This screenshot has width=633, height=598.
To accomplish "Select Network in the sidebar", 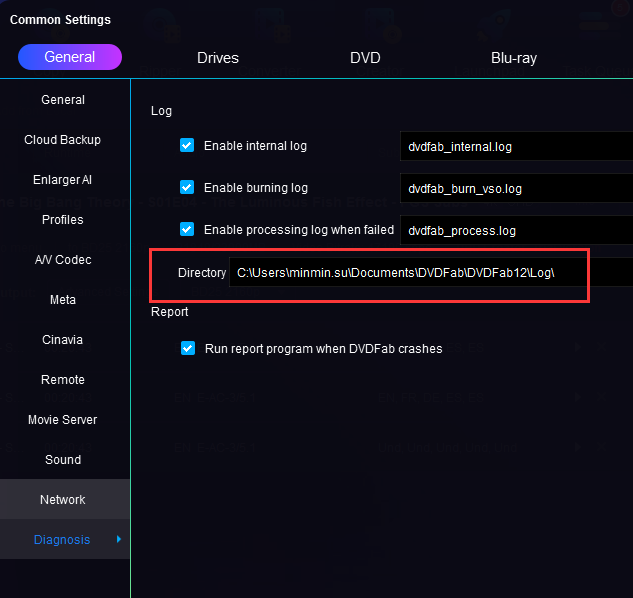I will click(x=63, y=500).
